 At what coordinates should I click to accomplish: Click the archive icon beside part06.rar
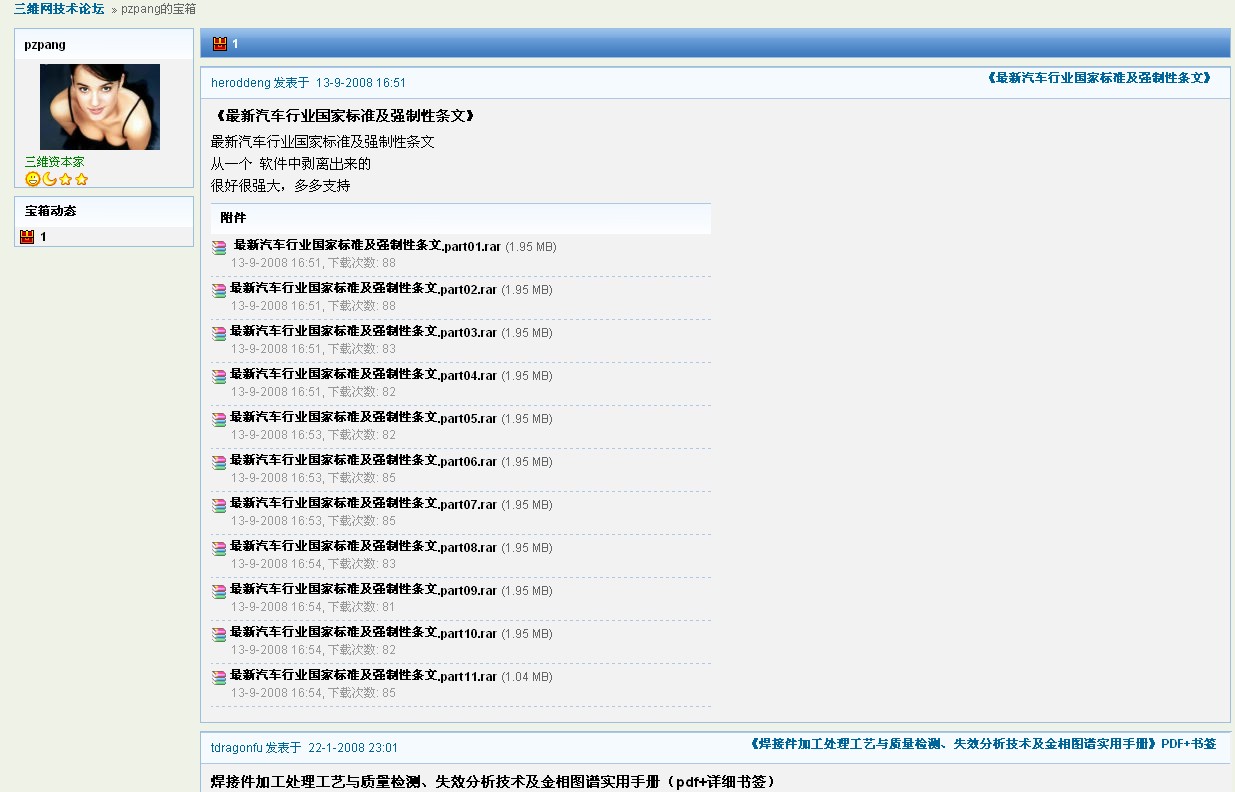pyautogui.click(x=219, y=463)
